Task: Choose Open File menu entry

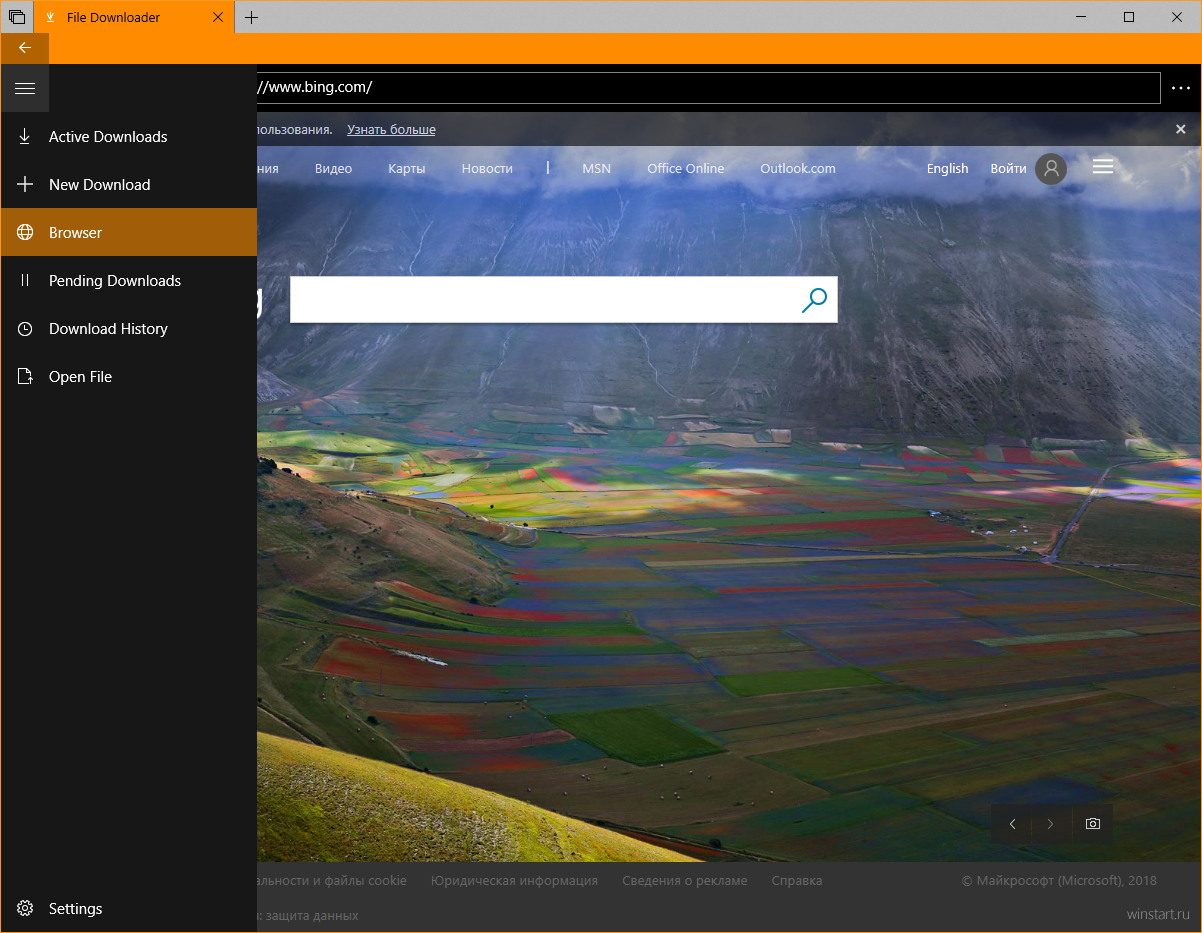Action: (129, 377)
